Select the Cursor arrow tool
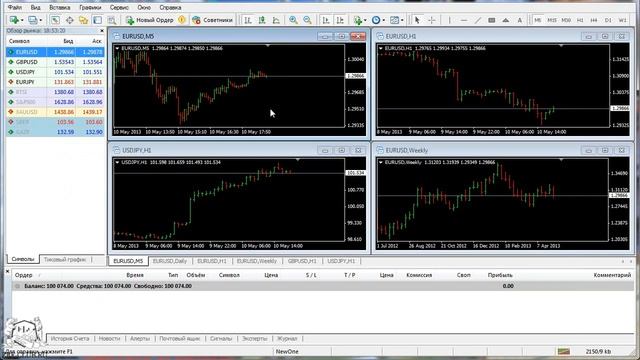Image resolution: width=640 pixels, height=360 pixels. coord(417,20)
